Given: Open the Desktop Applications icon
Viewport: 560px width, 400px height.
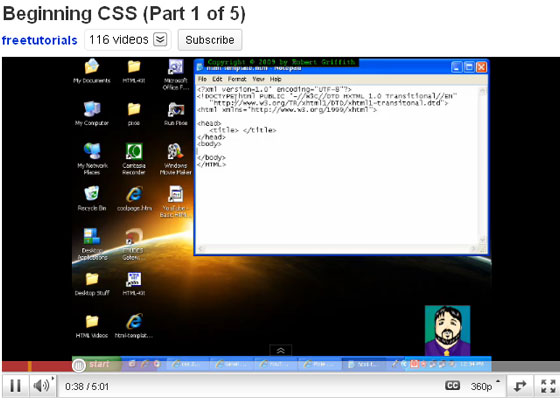Looking at the screenshot, I should click(92, 244).
